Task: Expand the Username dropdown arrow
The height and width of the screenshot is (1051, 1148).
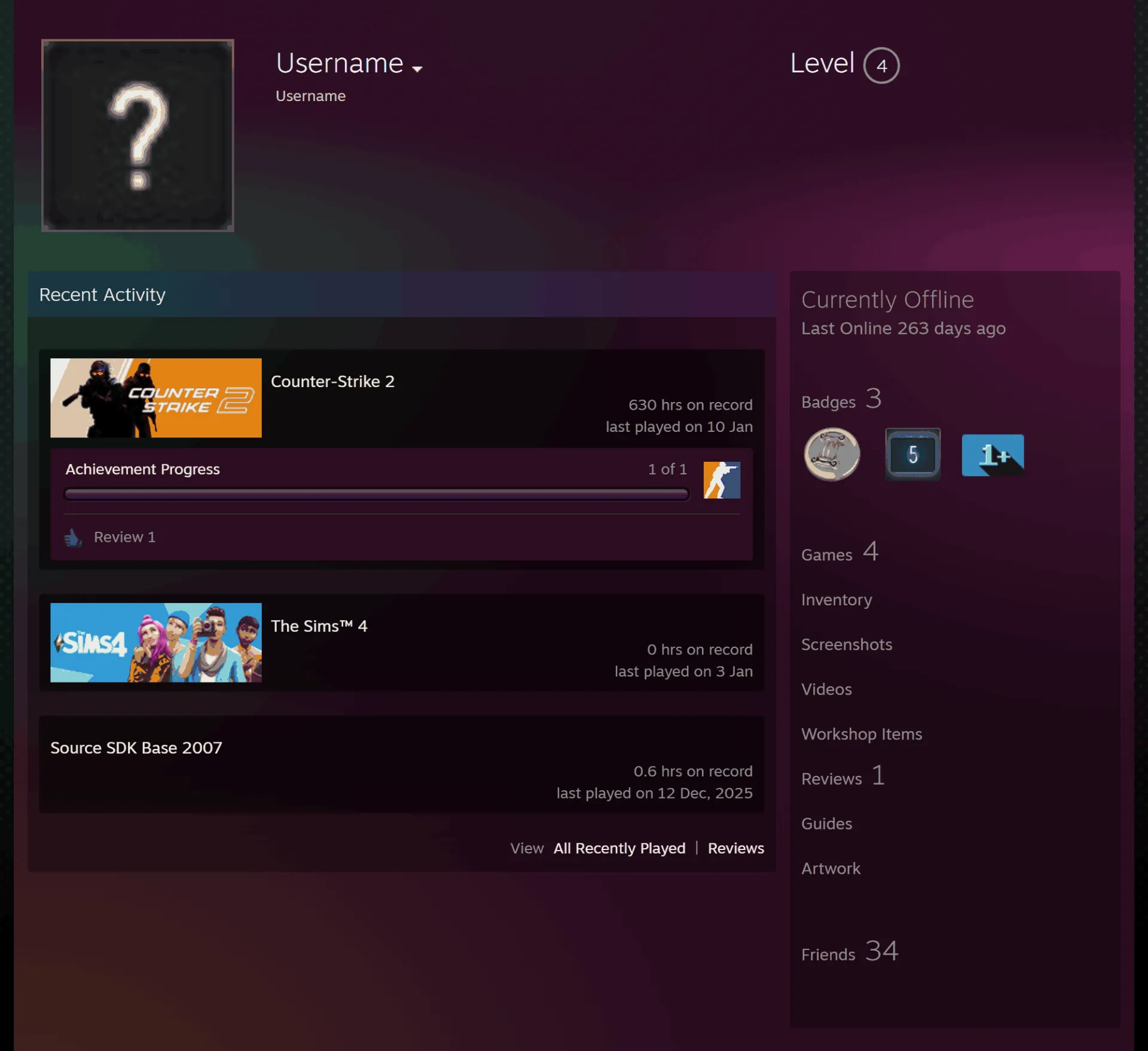Action: point(417,69)
